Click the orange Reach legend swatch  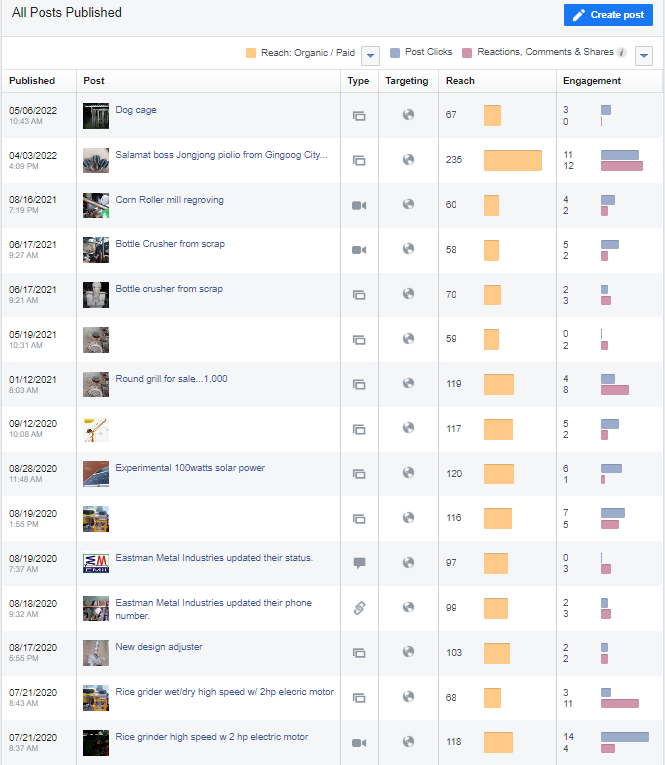251,53
